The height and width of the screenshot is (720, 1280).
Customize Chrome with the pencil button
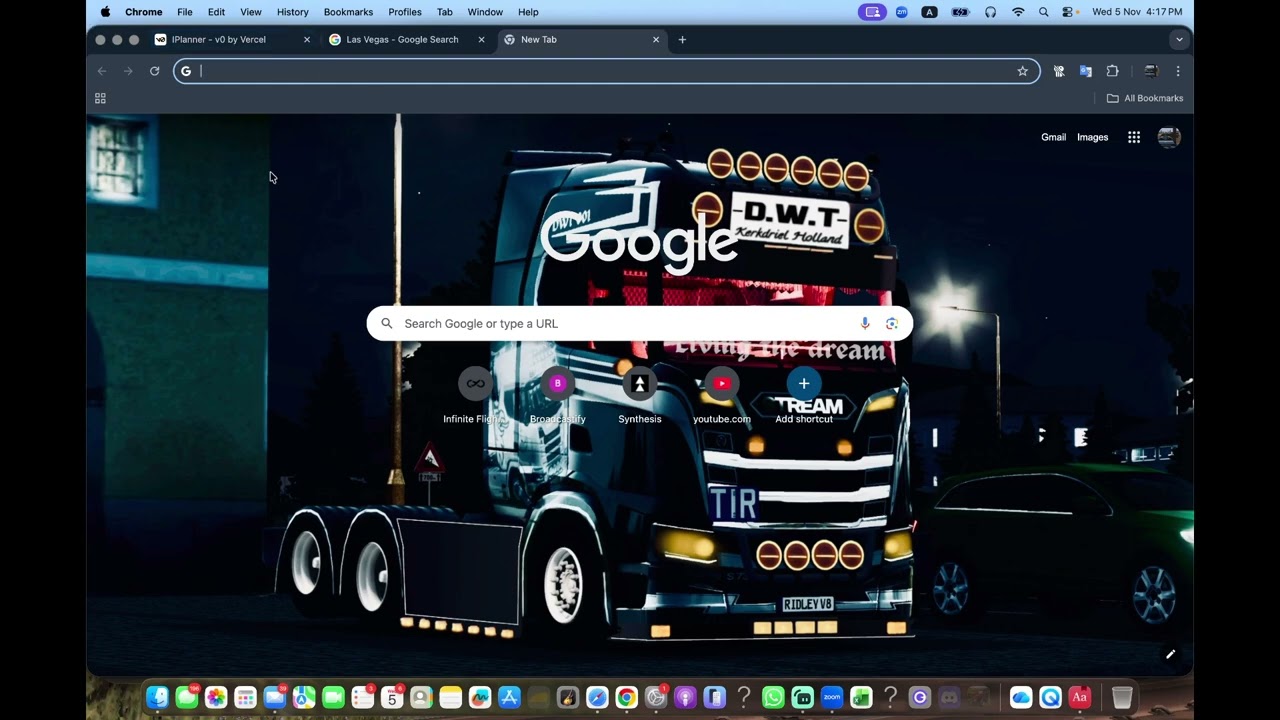point(1170,655)
